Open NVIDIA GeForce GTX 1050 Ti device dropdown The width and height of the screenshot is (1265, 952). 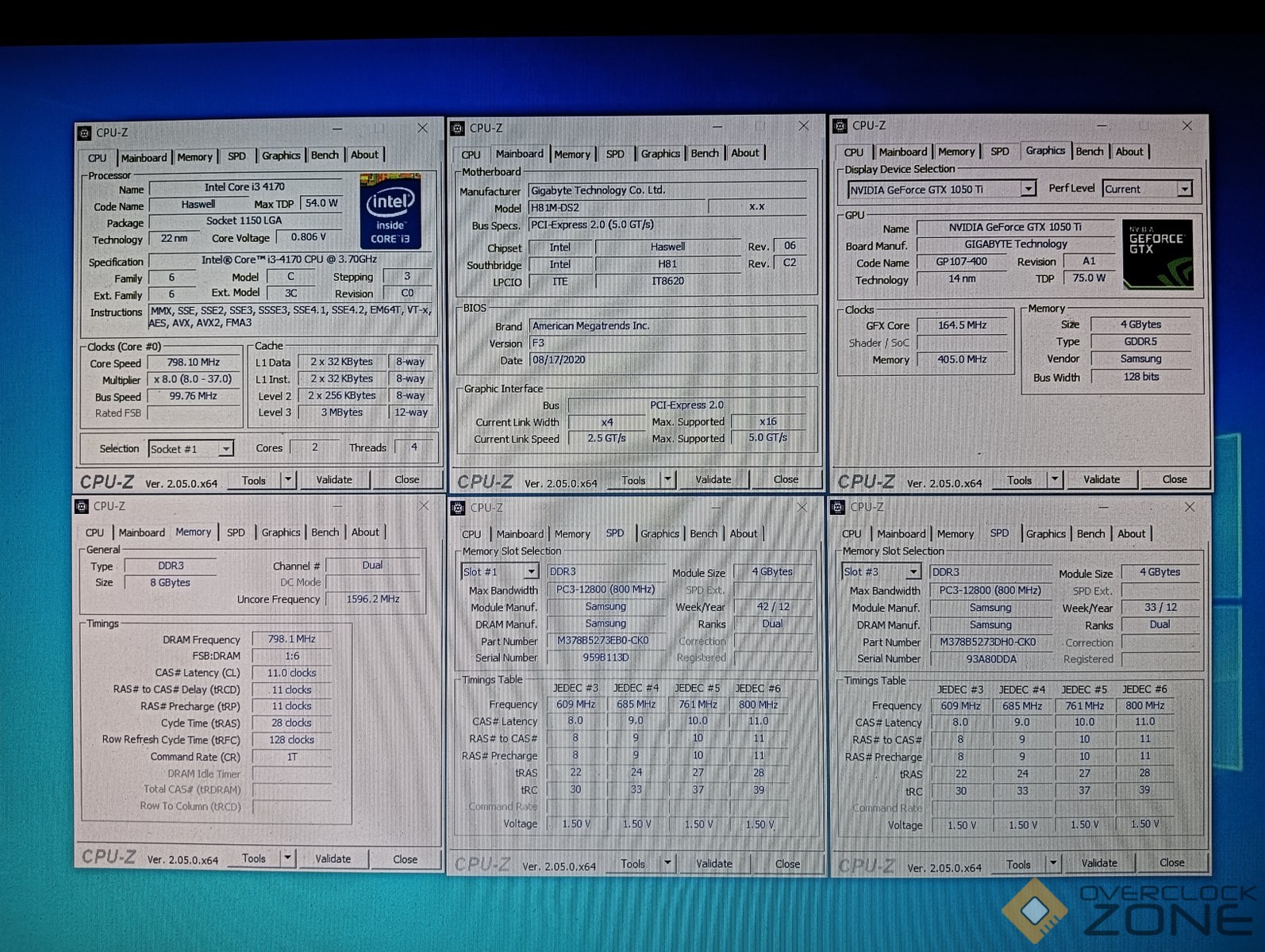click(1029, 189)
